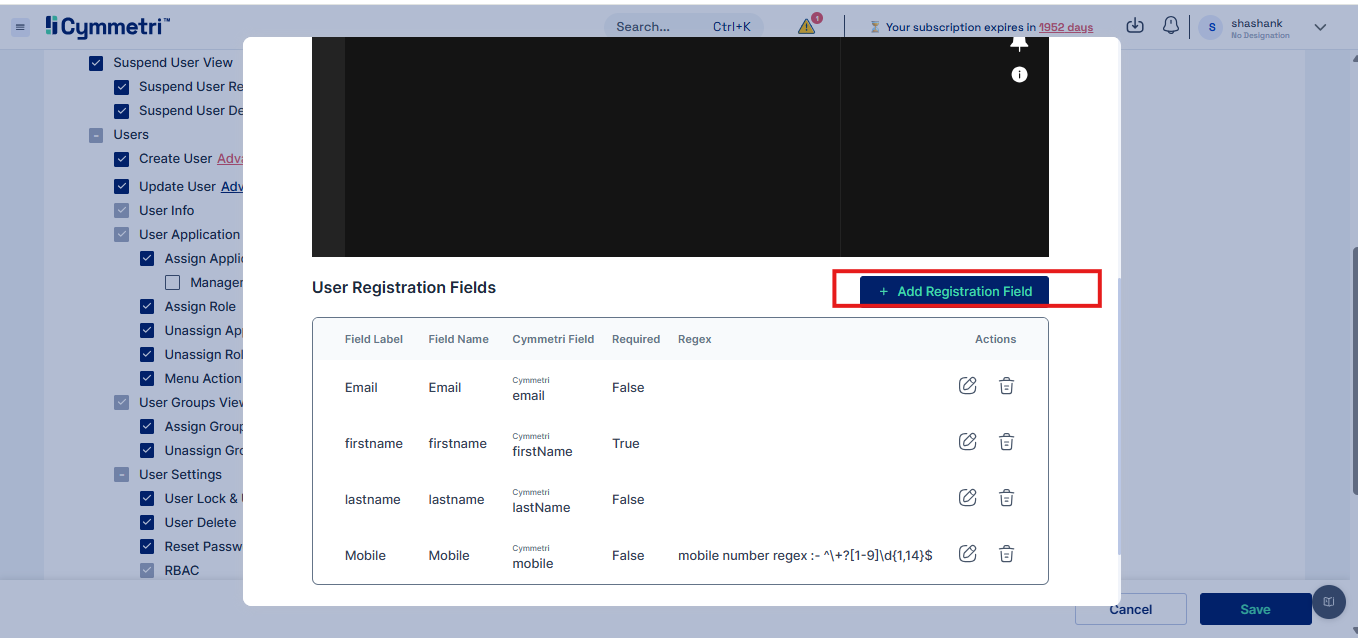Viewport: 1358px width, 638px height.
Task: Click the Field Label column header
Action: [x=374, y=339]
